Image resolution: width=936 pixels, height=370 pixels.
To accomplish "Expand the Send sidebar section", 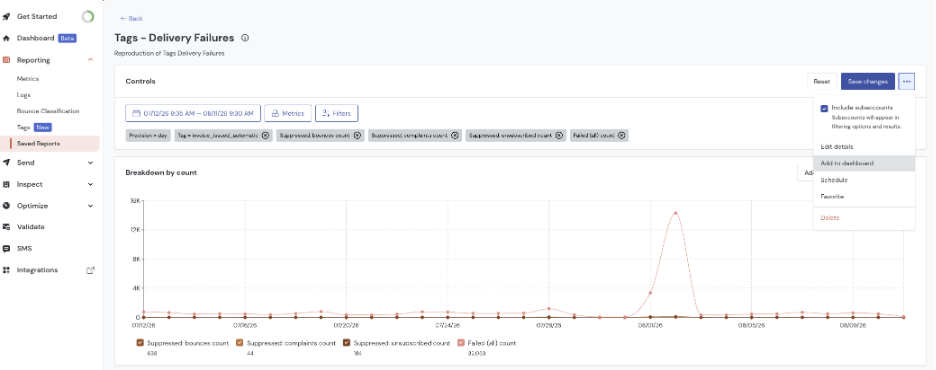I will (x=90, y=163).
